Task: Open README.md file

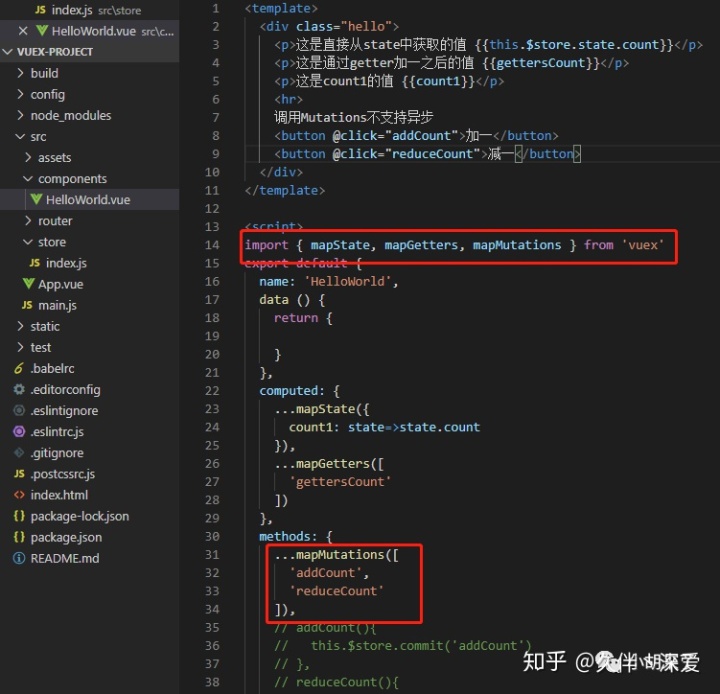Action: point(90,559)
